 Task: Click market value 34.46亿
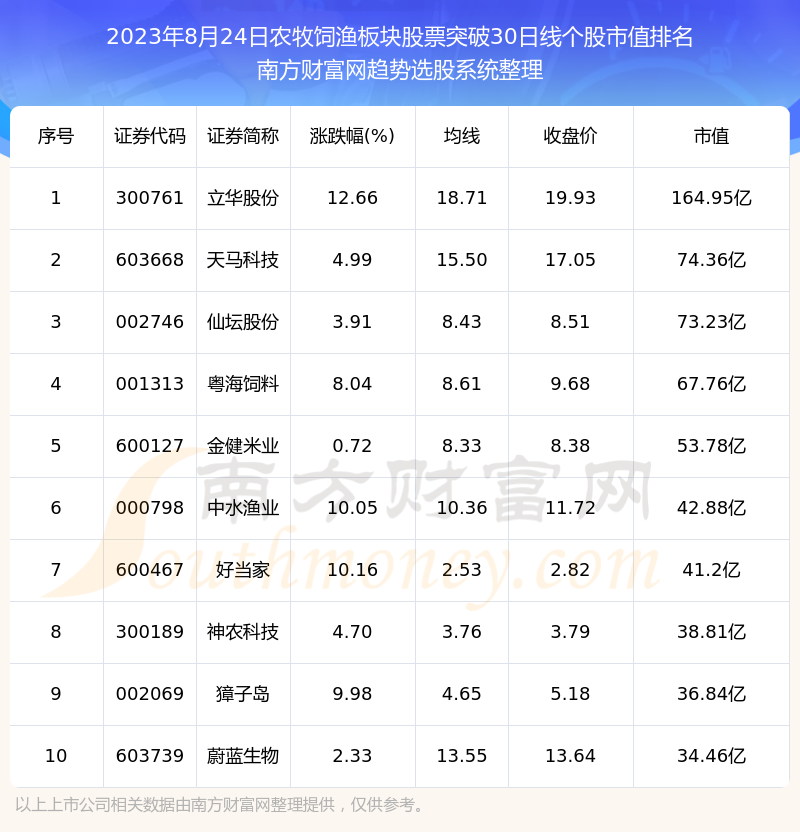click(711, 756)
